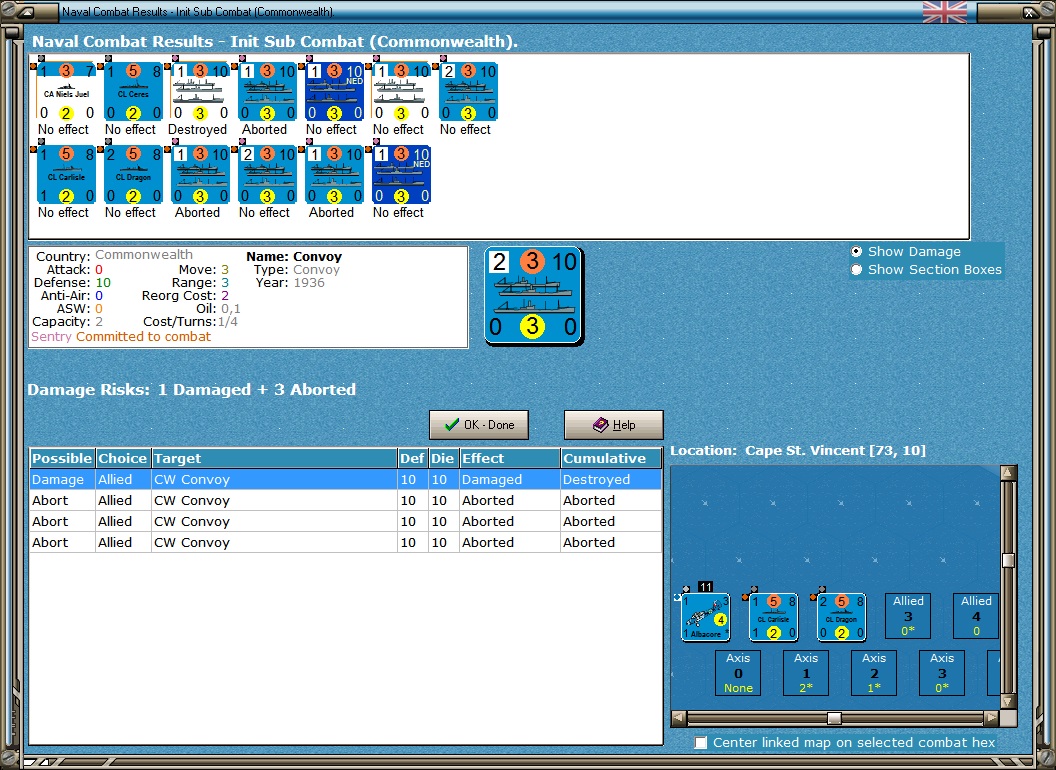Click the map horizontal scrollbar thumb
Screen dimensions: 1056x770
(x=834, y=718)
